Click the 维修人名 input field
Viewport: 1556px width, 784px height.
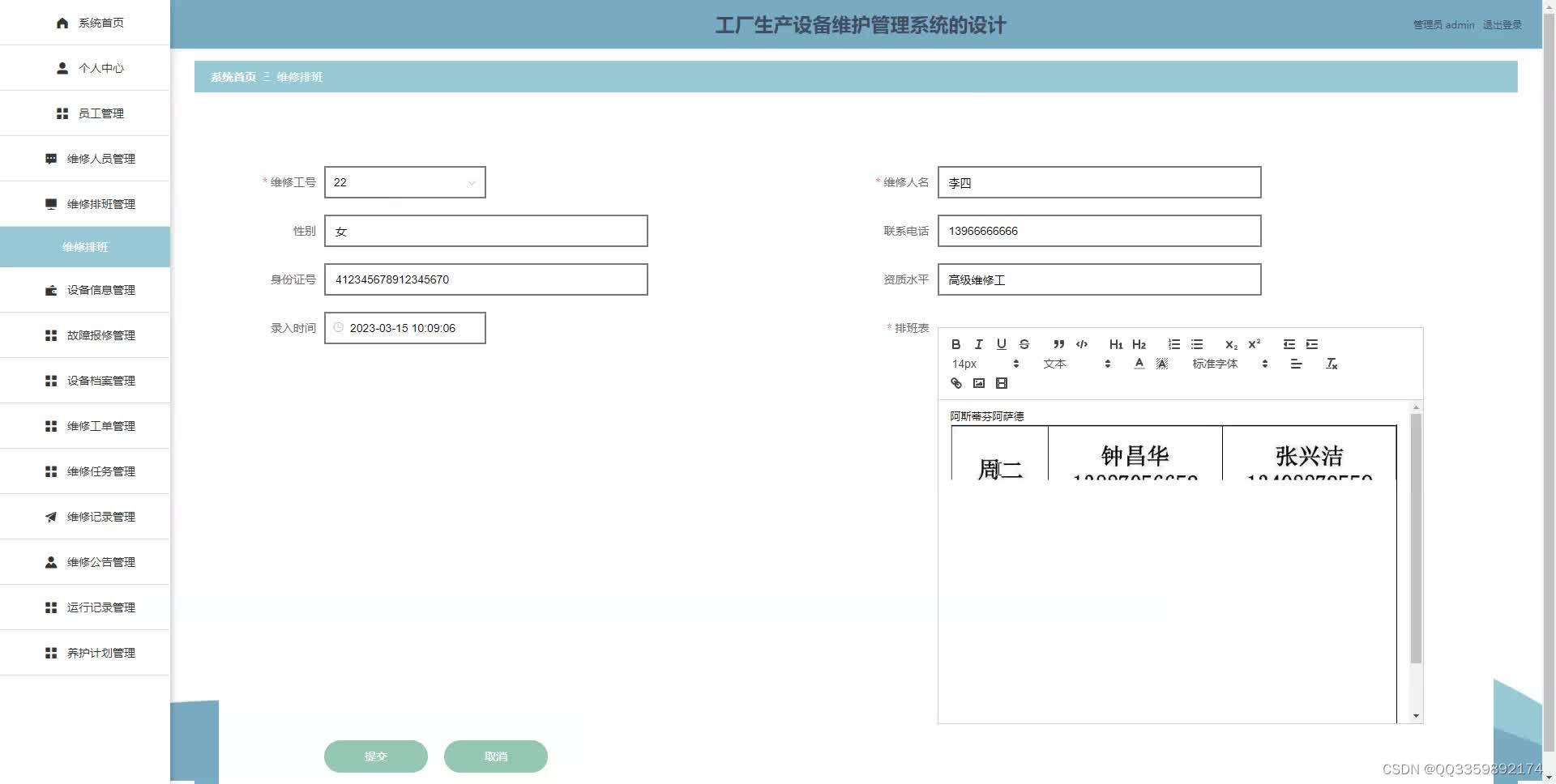pyautogui.click(x=1099, y=182)
